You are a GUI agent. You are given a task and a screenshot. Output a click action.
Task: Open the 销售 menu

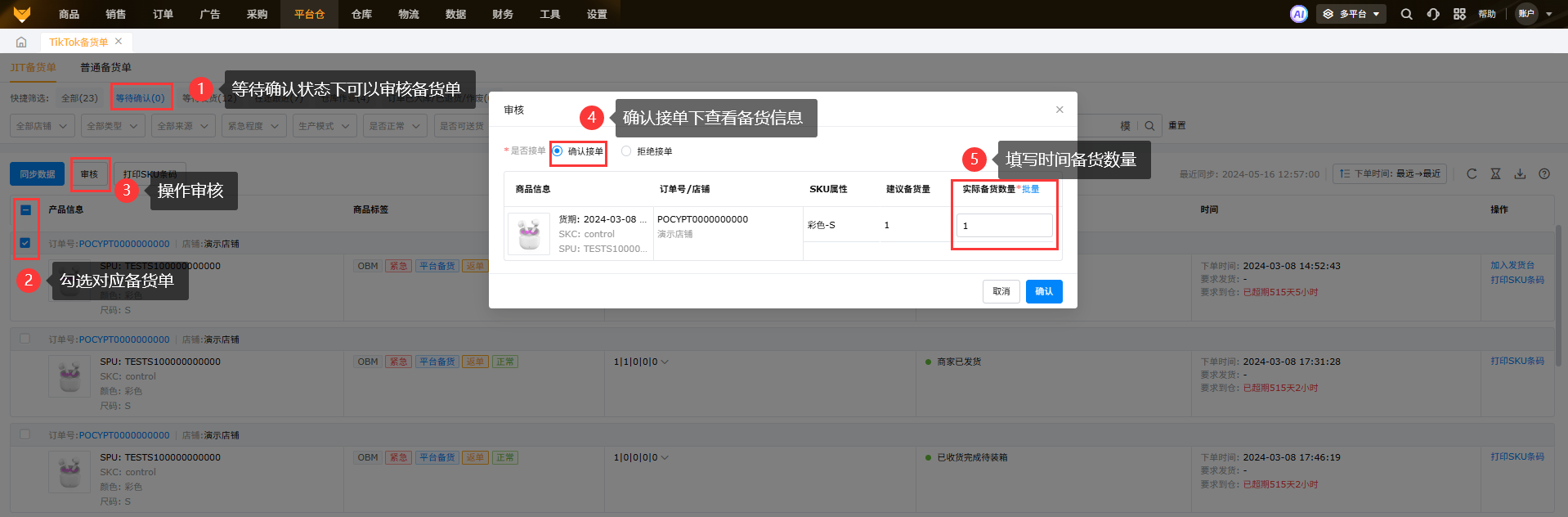(116, 14)
